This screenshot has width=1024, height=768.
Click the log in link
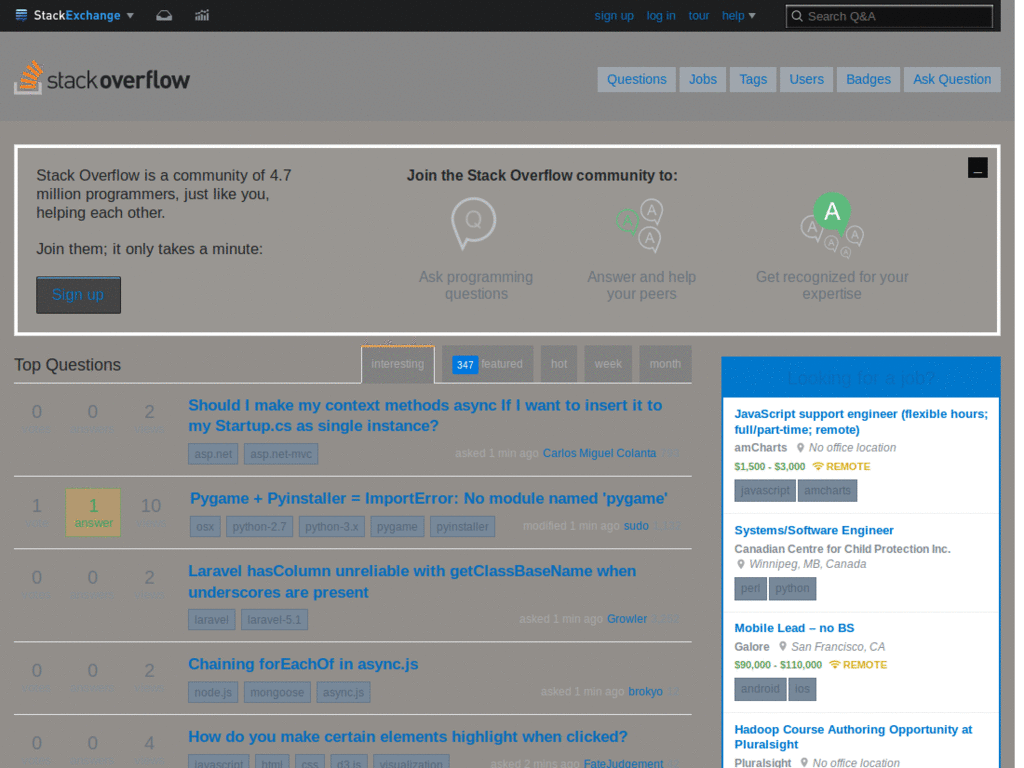click(x=660, y=16)
